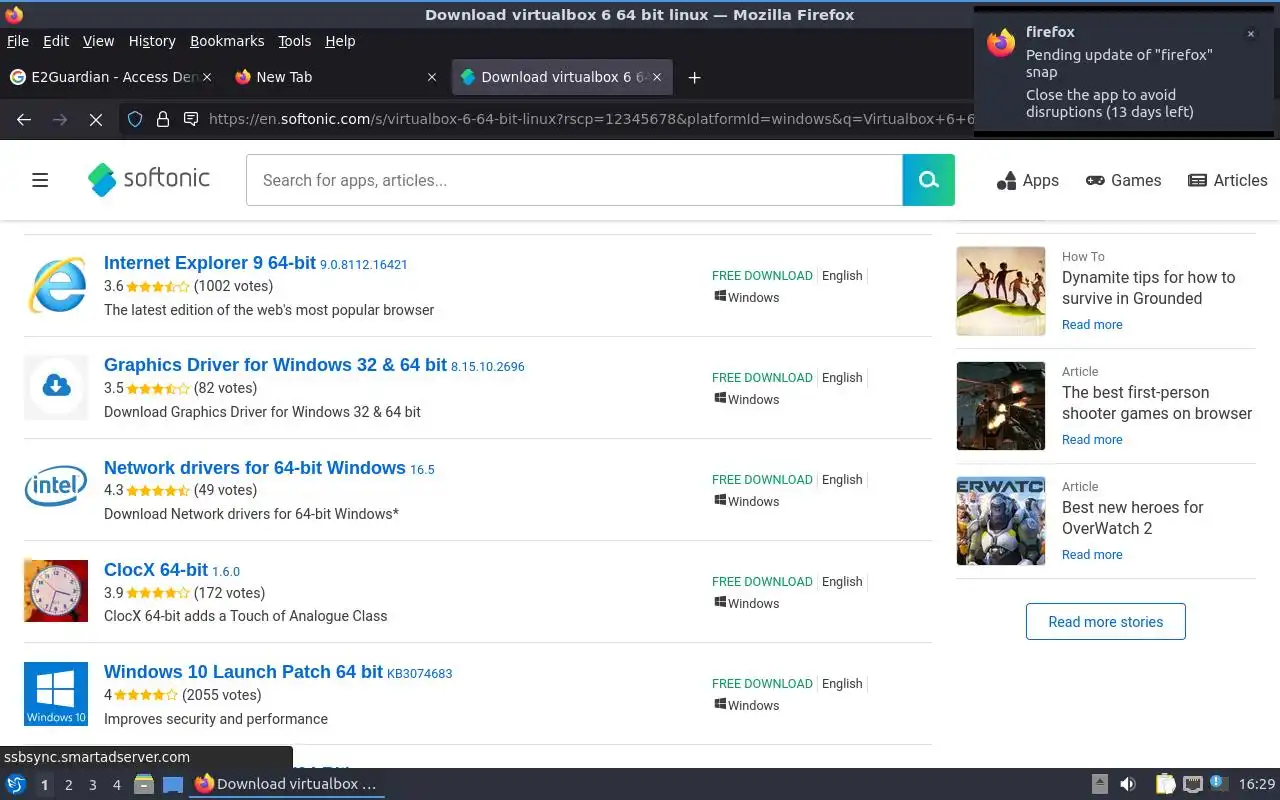Click FREE DOWNLOAD for Windows 10 Launch Patch
Screen dimensions: 1280x800
(762, 684)
